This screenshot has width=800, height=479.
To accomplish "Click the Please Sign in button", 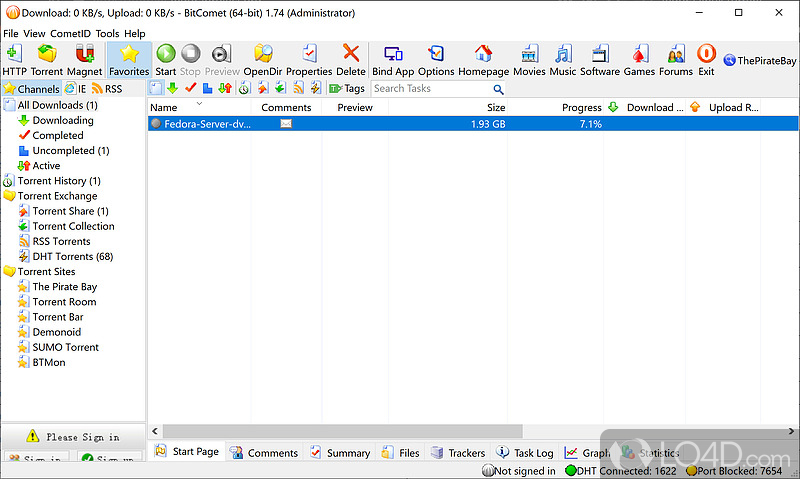I will point(73,437).
